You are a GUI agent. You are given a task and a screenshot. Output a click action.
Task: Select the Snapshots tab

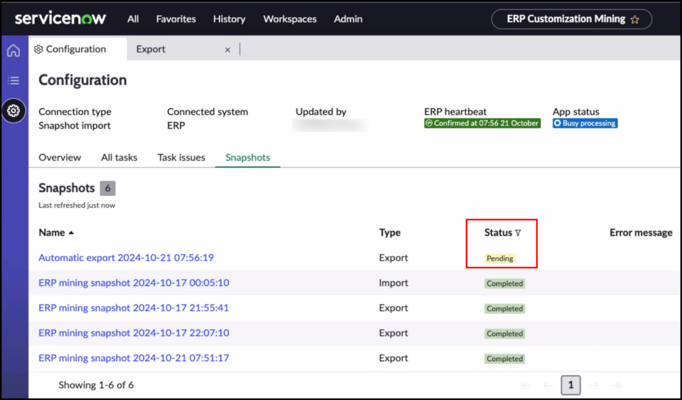pyautogui.click(x=247, y=157)
